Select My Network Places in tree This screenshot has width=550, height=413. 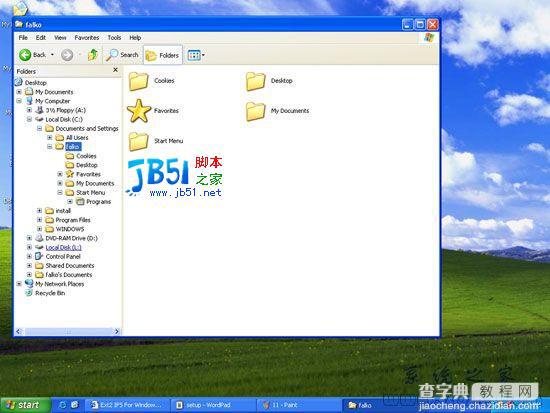60,284
